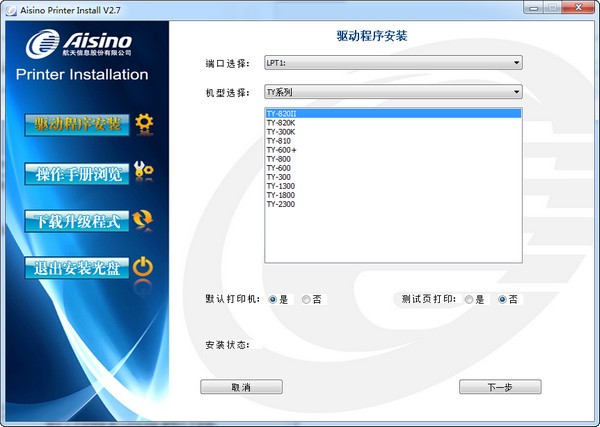Viewport: 600px width, 427px height.
Task: Click the wrench icon beside 操作手册浏览
Action: (144, 172)
